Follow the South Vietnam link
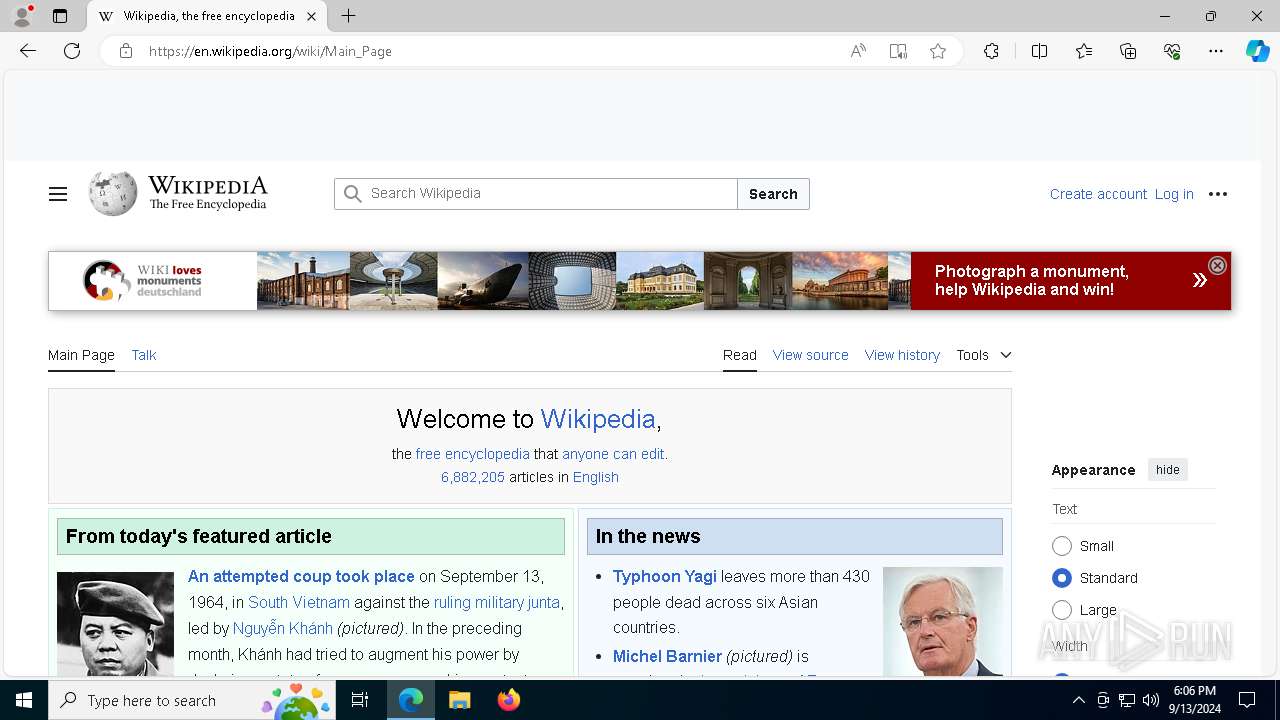Viewport: 1280px width, 720px height. [x=299, y=602]
